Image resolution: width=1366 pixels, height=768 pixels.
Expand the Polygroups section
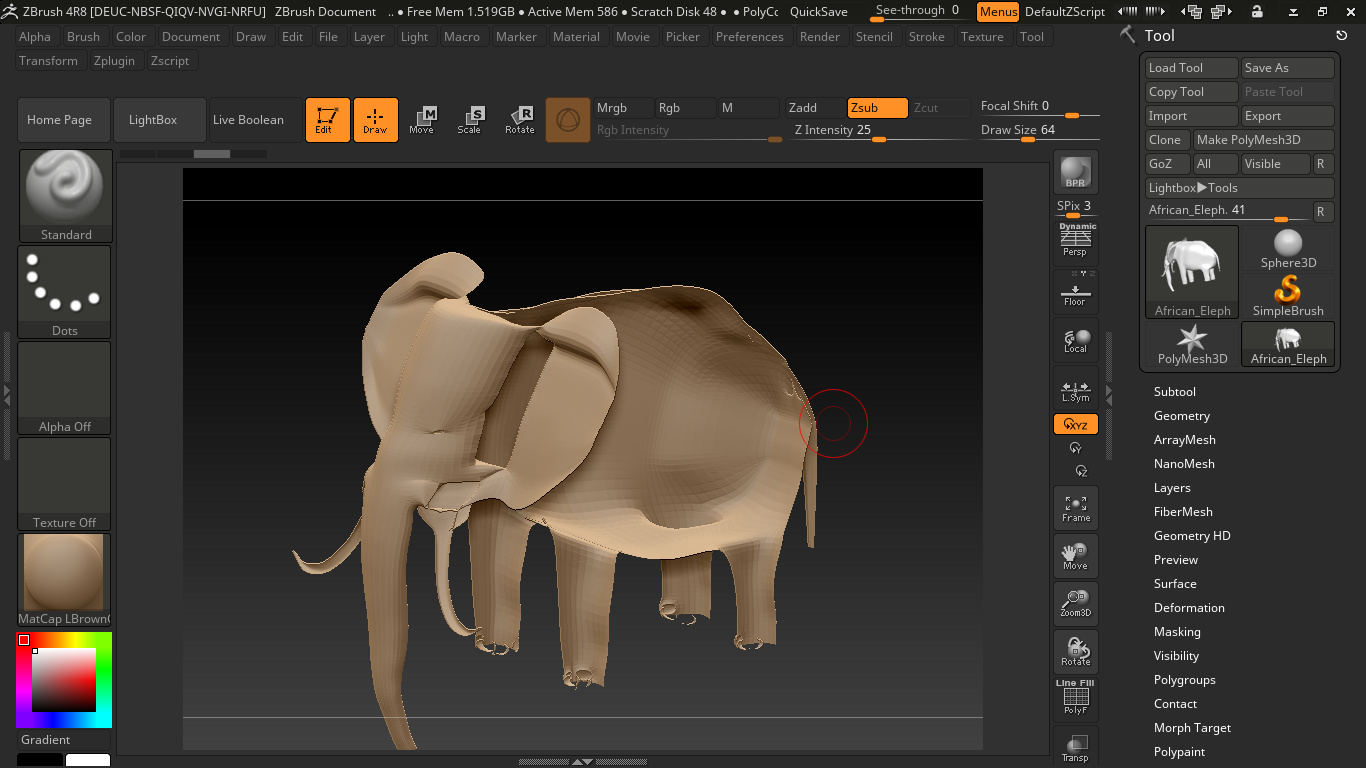pos(1185,680)
